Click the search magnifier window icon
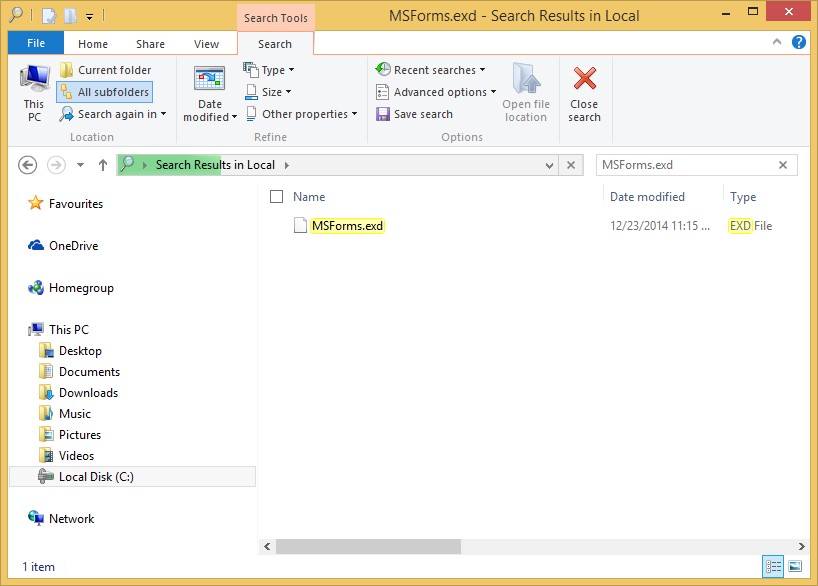 [17, 15]
